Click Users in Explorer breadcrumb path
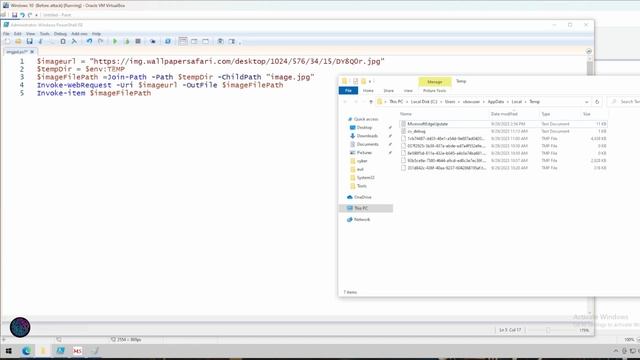640x360 pixels. pyautogui.click(x=450, y=102)
